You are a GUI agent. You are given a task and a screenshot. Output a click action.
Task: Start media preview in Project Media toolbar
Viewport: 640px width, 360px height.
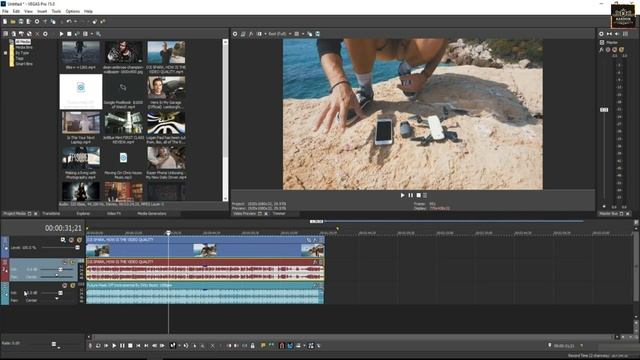click(x=61, y=34)
